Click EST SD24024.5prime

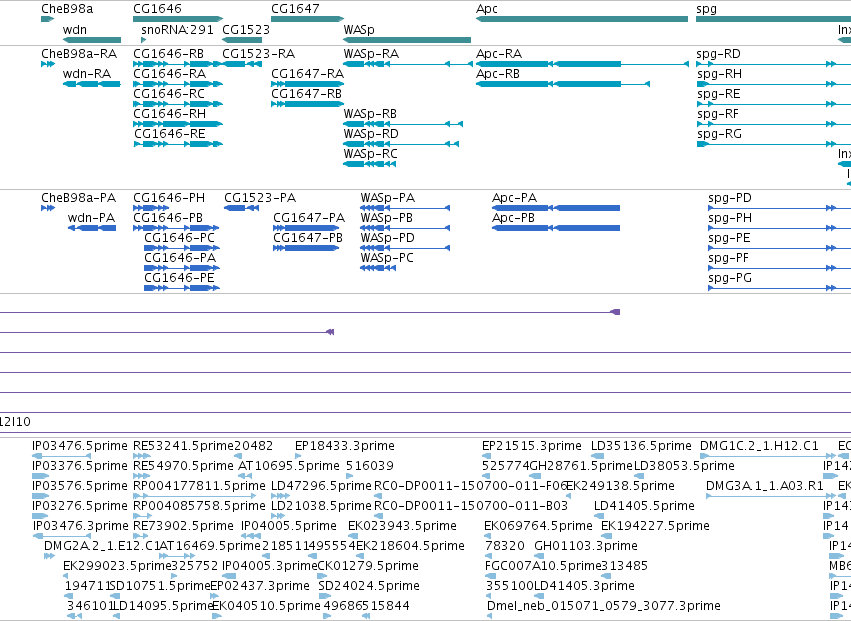(x=369, y=586)
